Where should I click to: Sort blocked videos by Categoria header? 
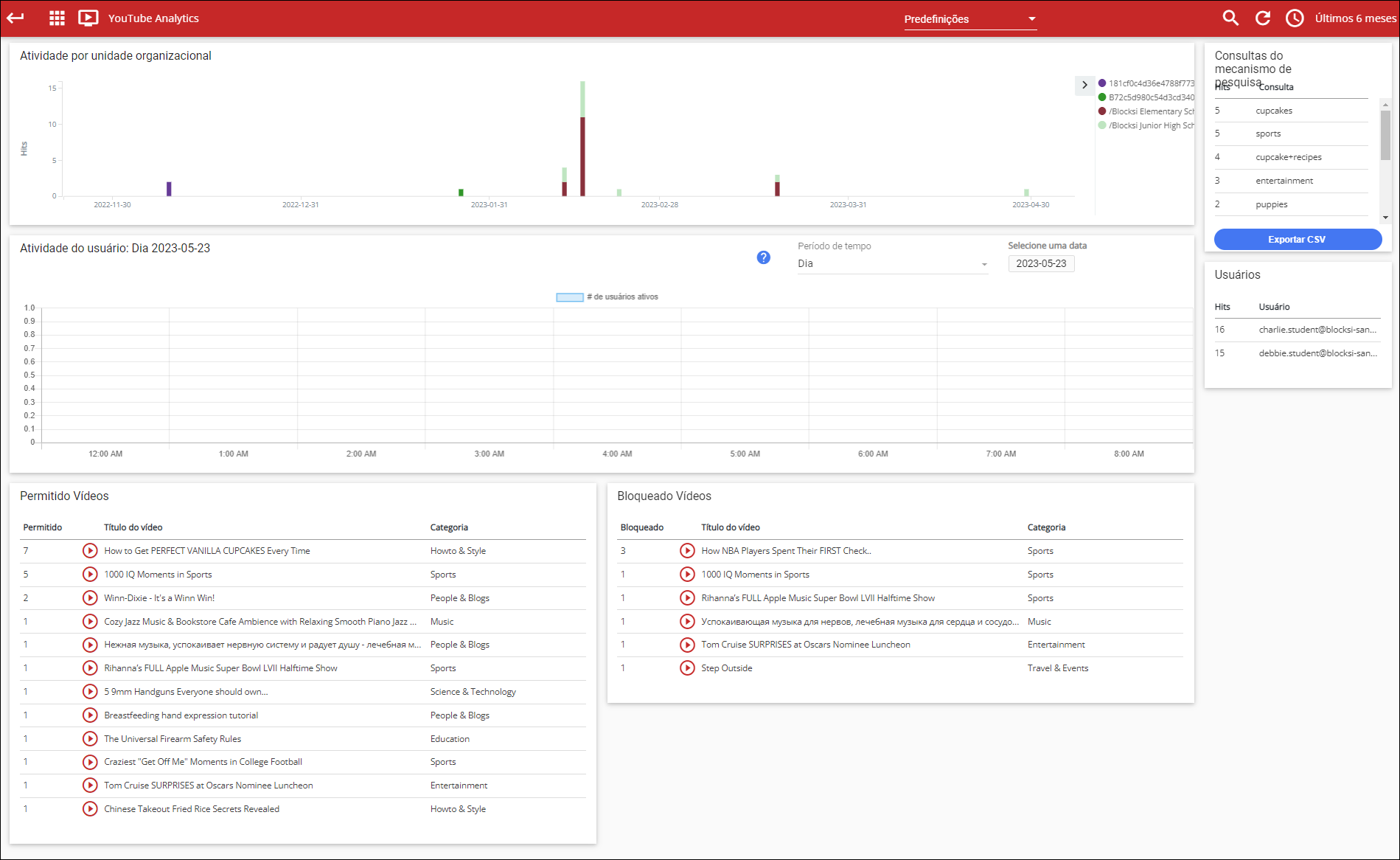1046,527
